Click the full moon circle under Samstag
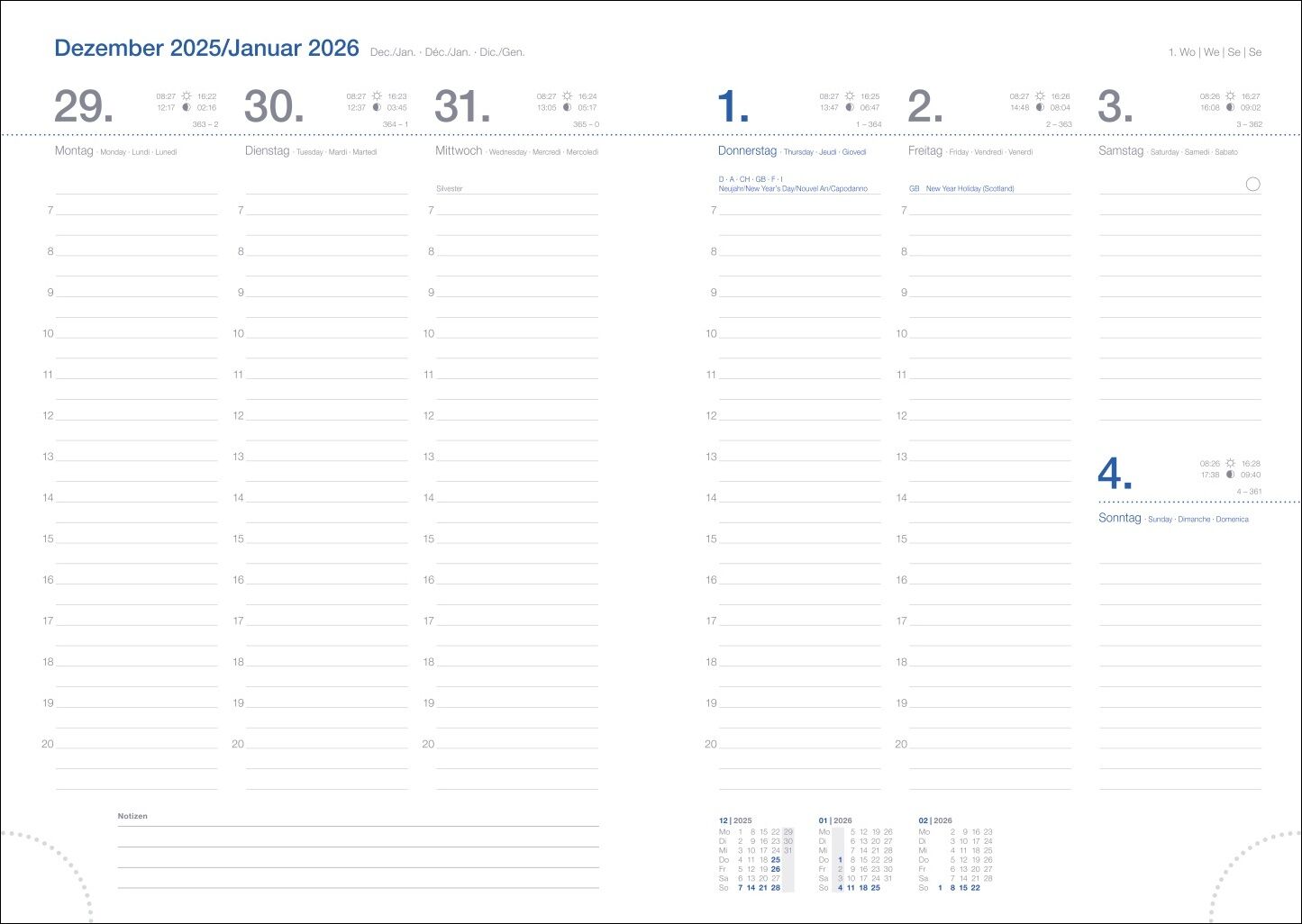Image resolution: width=1302 pixels, height=924 pixels. 1252,185
